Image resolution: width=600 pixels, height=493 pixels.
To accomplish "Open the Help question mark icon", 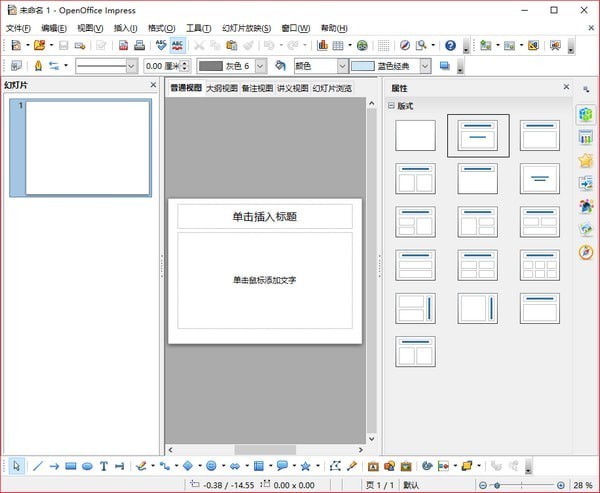I will [x=450, y=46].
